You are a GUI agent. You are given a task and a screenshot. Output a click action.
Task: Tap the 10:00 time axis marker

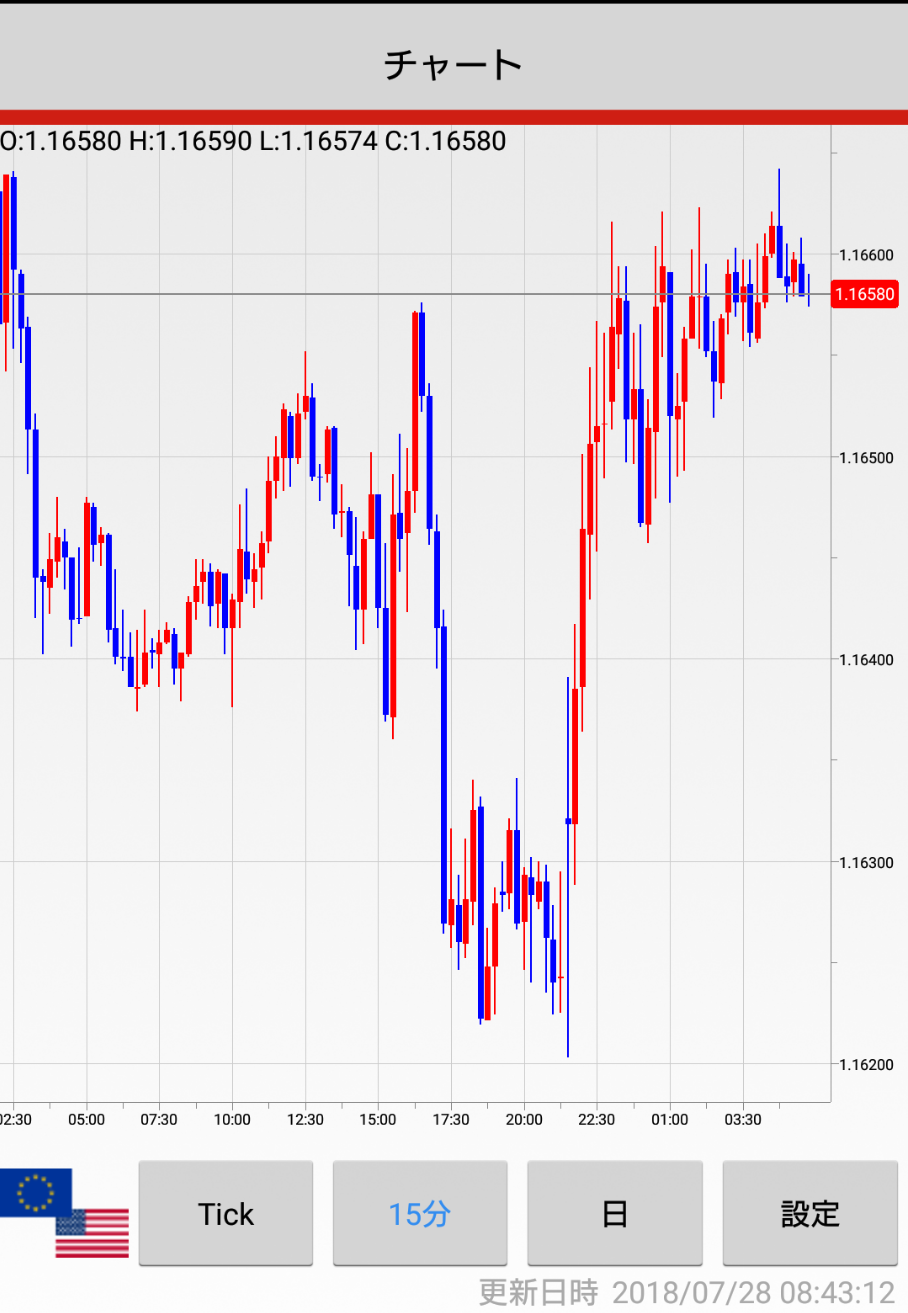coord(232,1120)
